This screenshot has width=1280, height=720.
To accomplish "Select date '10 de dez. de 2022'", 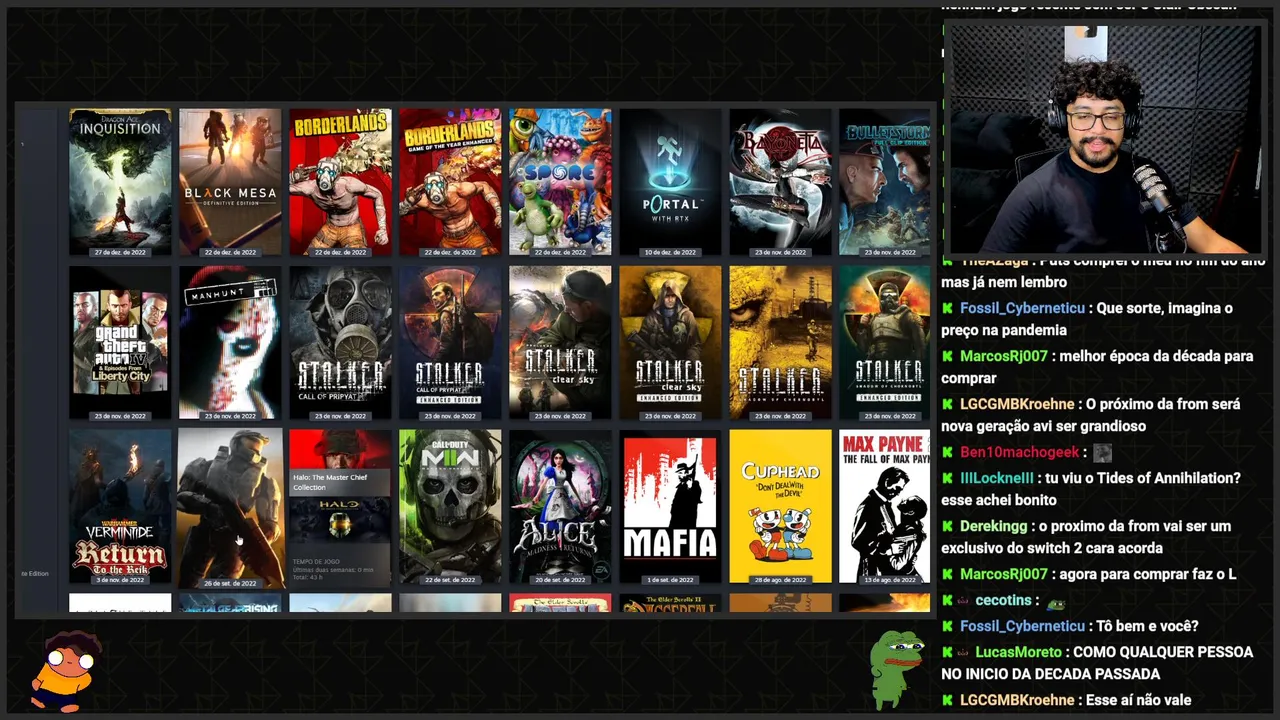I will click(670, 252).
